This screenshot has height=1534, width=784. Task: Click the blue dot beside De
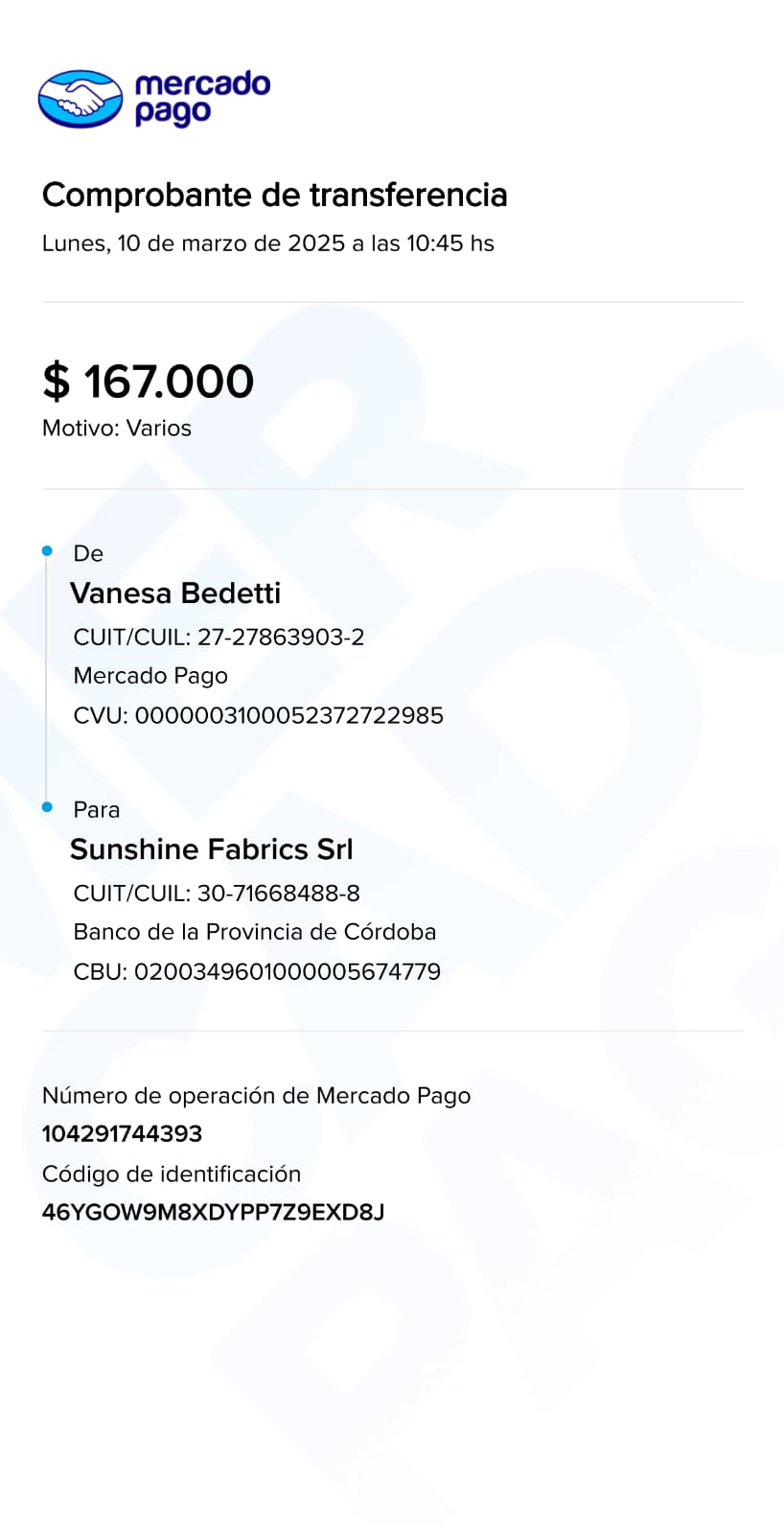tap(47, 551)
